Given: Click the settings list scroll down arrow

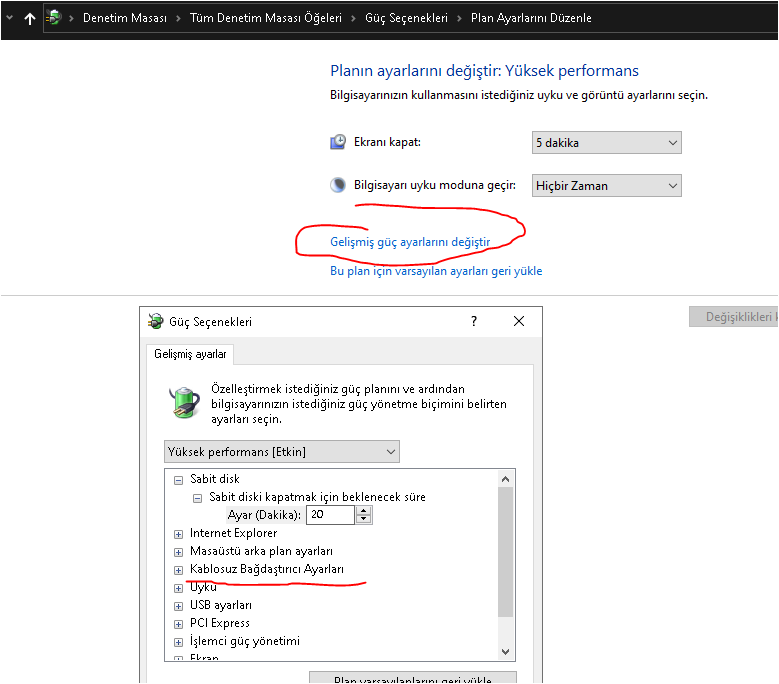Looking at the screenshot, I should pyautogui.click(x=505, y=652).
